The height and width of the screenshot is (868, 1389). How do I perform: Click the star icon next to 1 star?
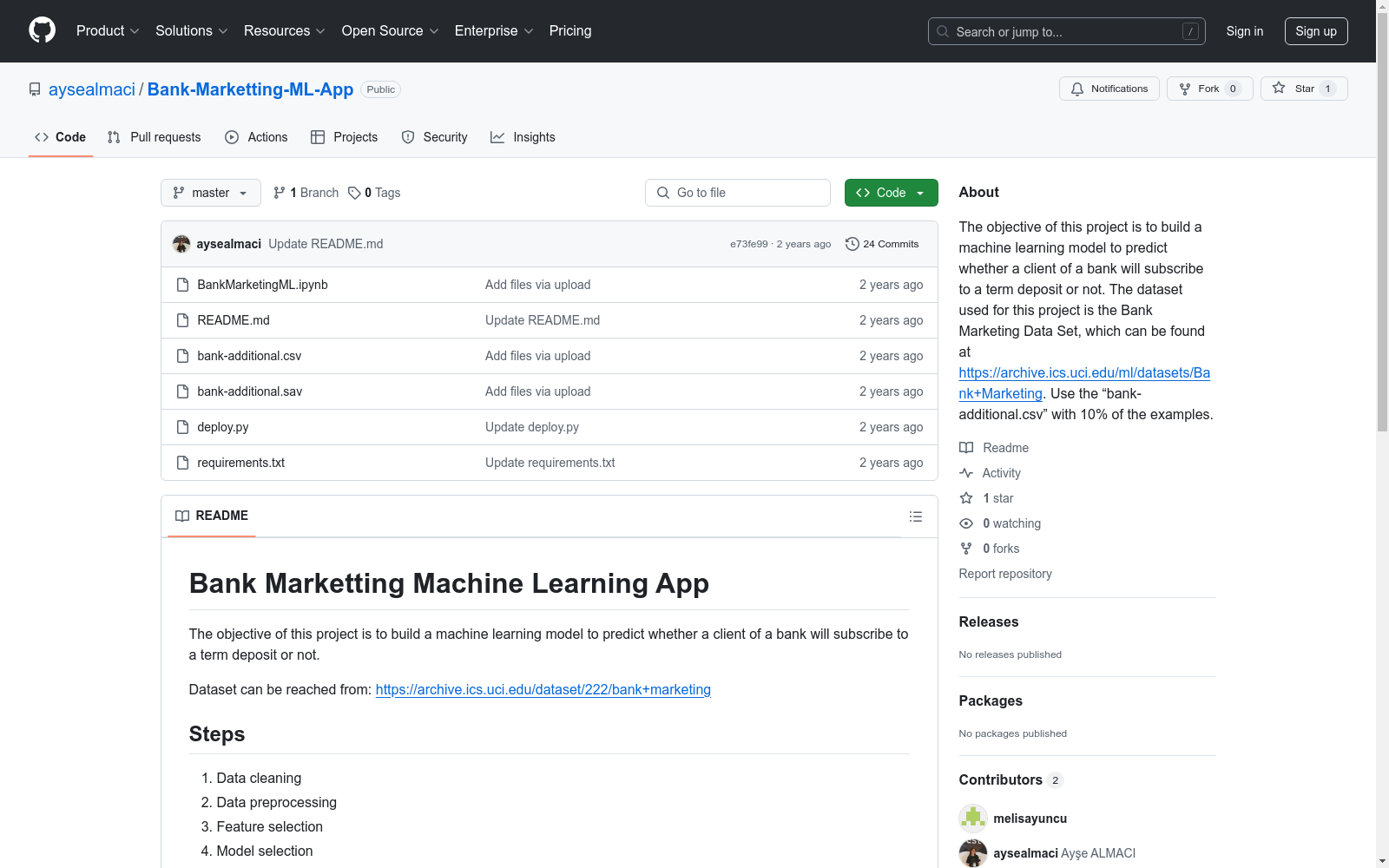coord(966,498)
